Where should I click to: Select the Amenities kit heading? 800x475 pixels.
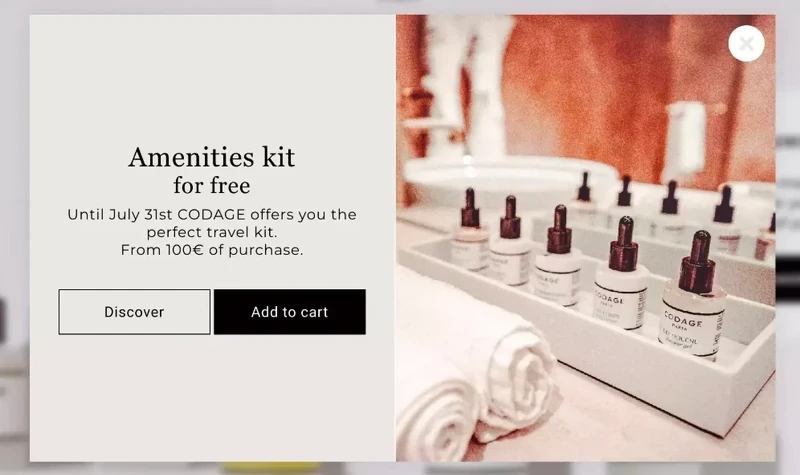[212, 157]
